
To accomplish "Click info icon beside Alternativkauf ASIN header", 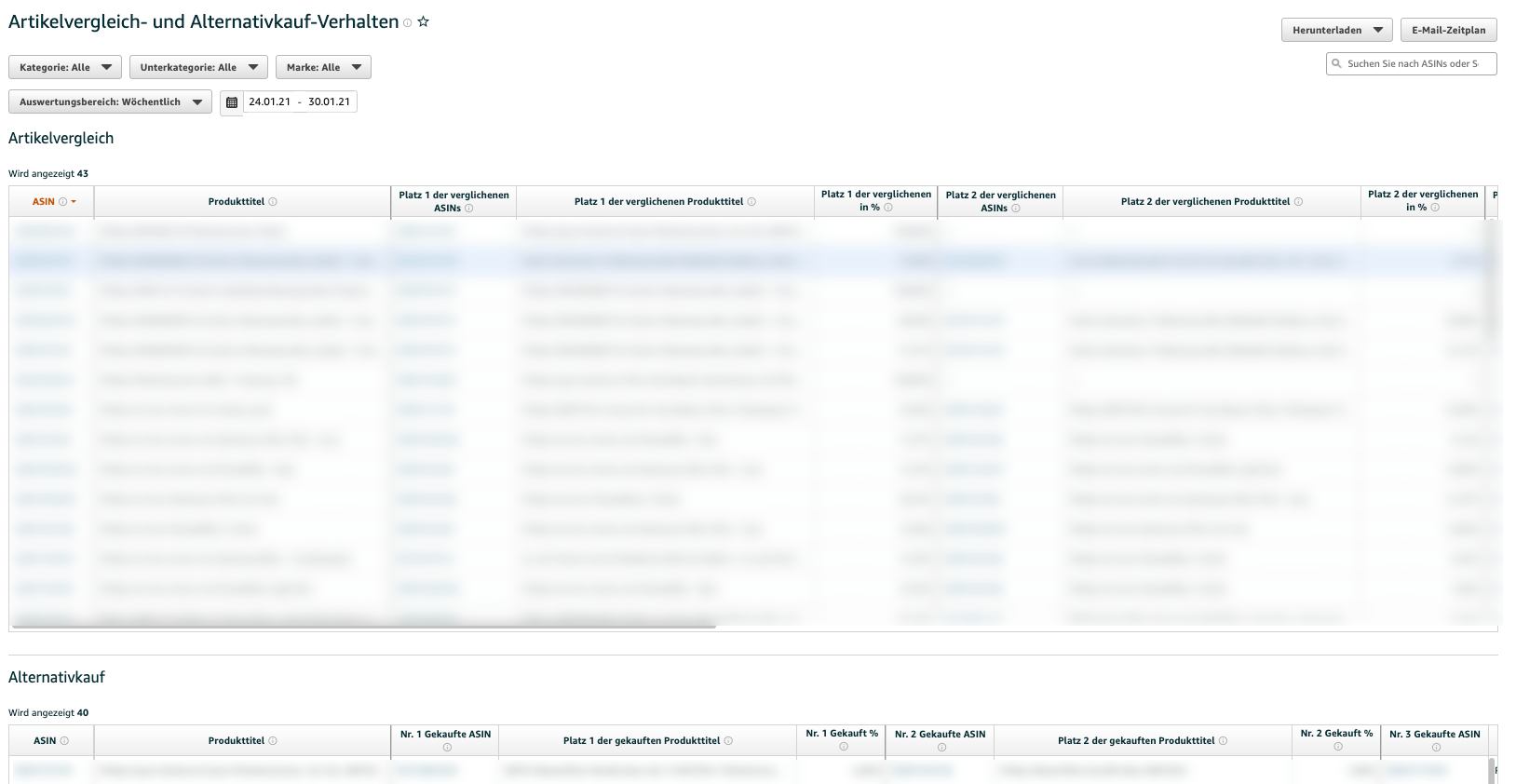I will 64,741.
